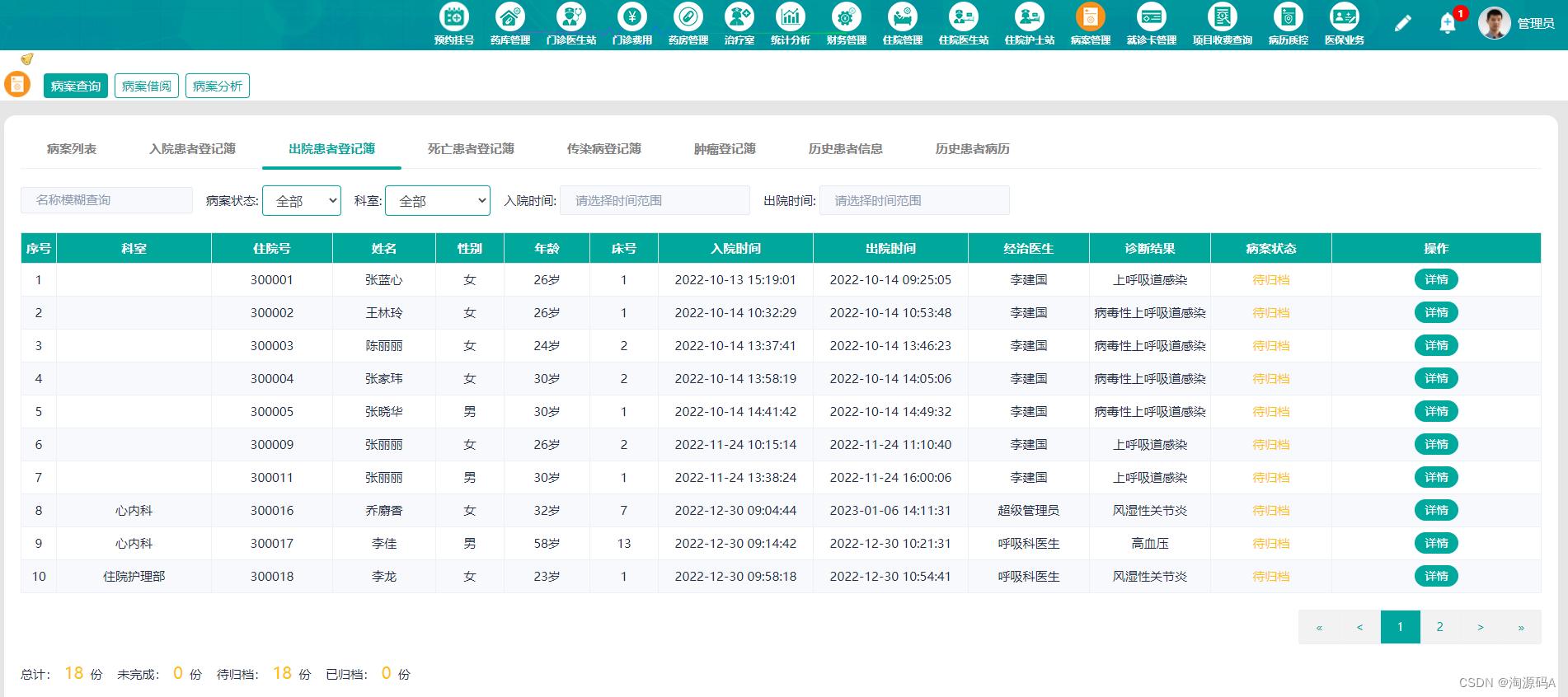Open the 门诊费用 outpatient fees icon
This screenshot has width=1568, height=697.
pyautogui.click(x=632, y=16)
